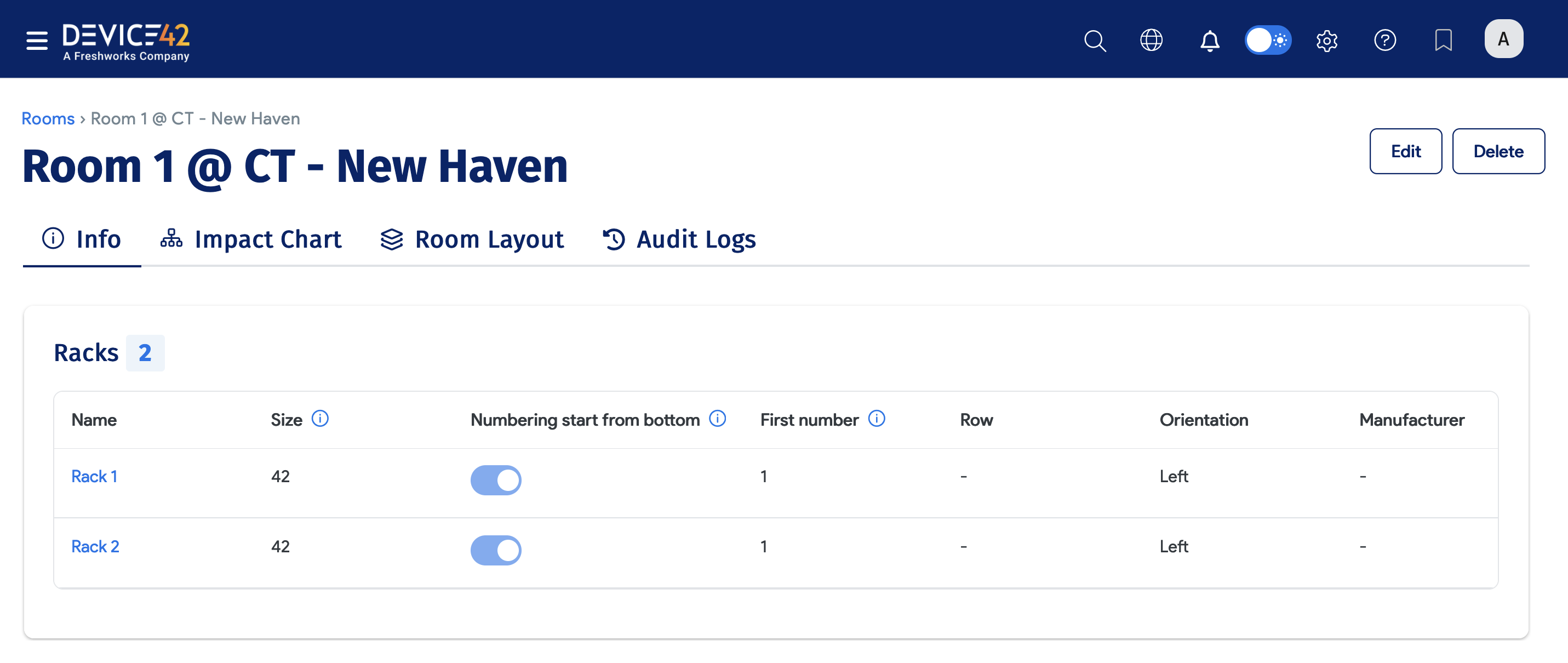
Task: Click the Size column info icon
Action: (x=319, y=418)
